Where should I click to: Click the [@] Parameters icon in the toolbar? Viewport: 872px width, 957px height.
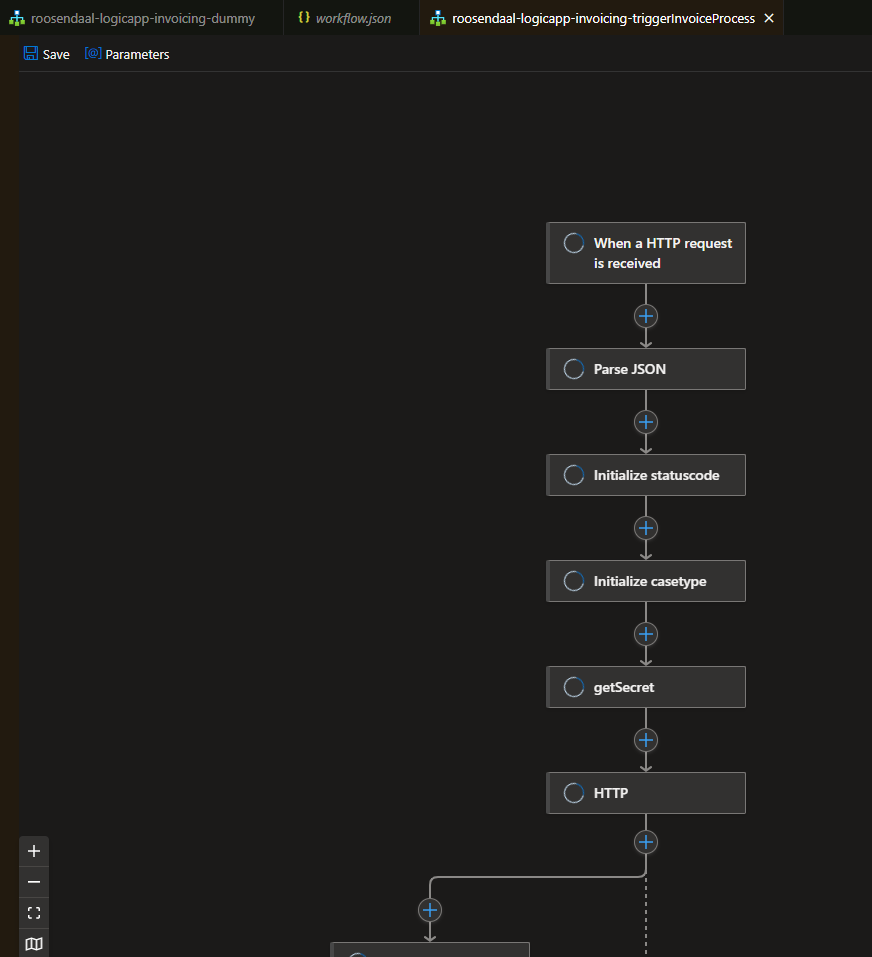click(94, 53)
